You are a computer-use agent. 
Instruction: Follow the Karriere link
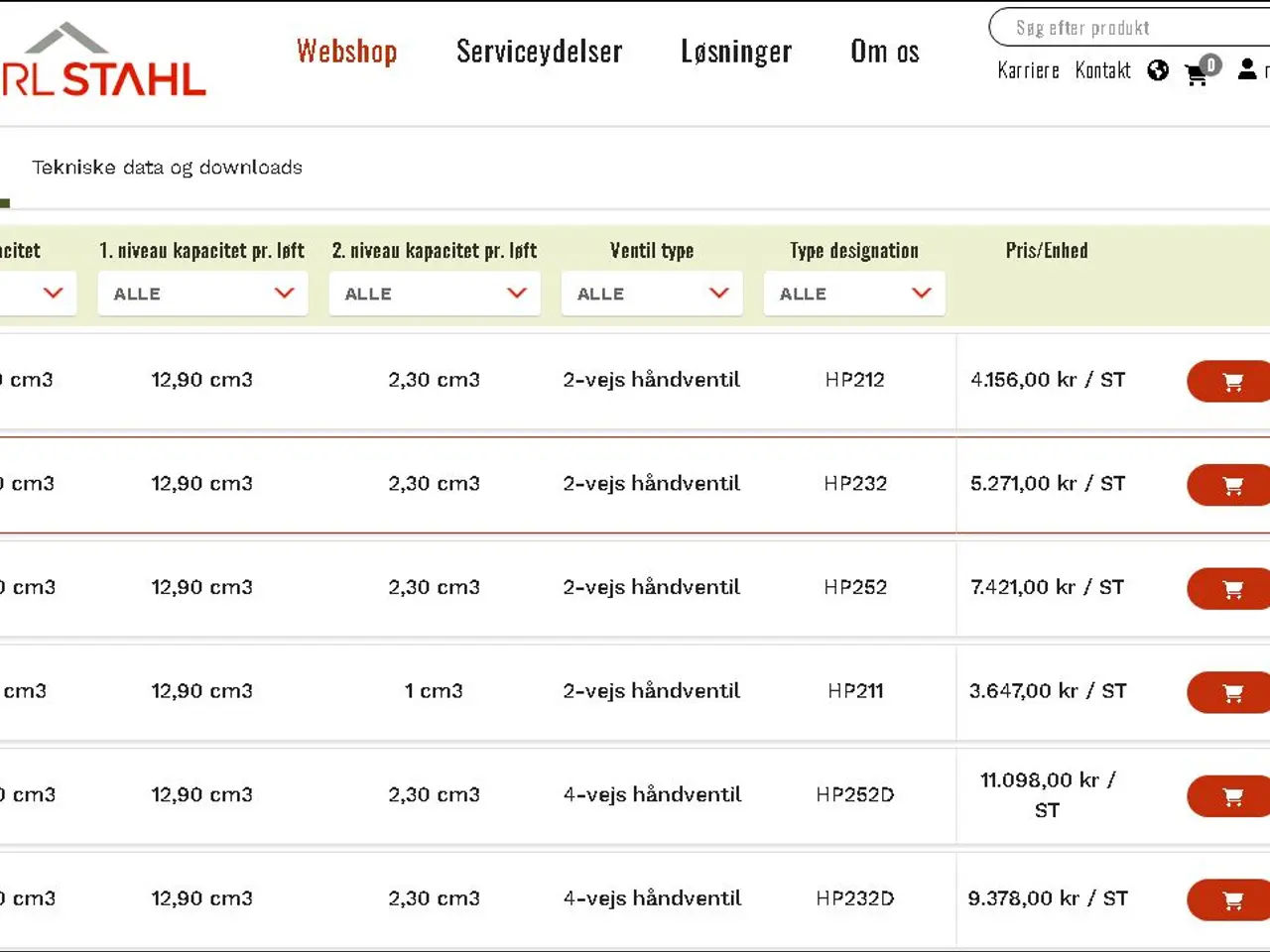pos(1028,70)
